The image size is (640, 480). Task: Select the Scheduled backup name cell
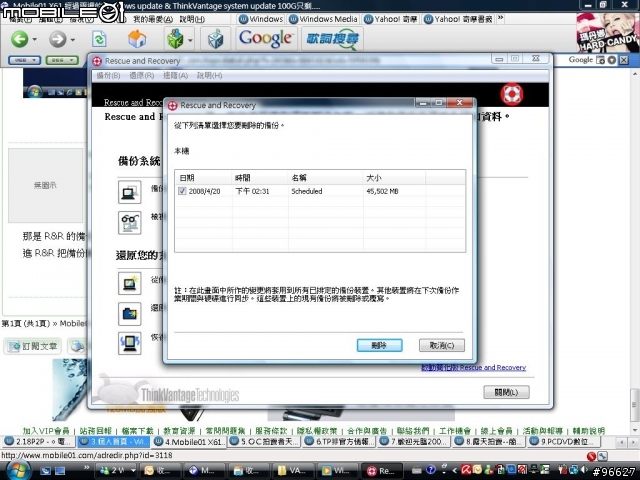point(307,191)
